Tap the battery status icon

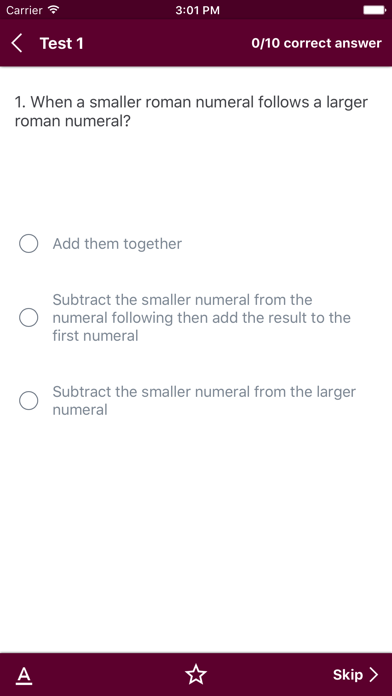point(374,10)
